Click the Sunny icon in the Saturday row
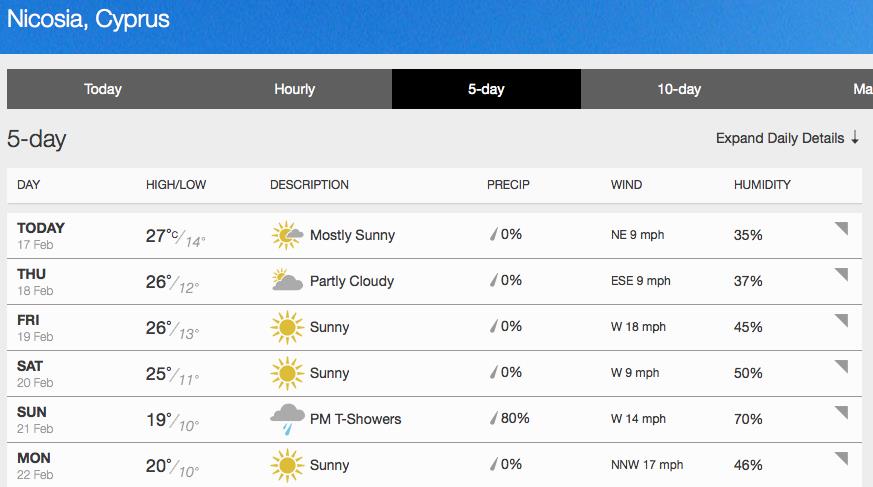Screen dimensions: 873x487 (x=287, y=373)
